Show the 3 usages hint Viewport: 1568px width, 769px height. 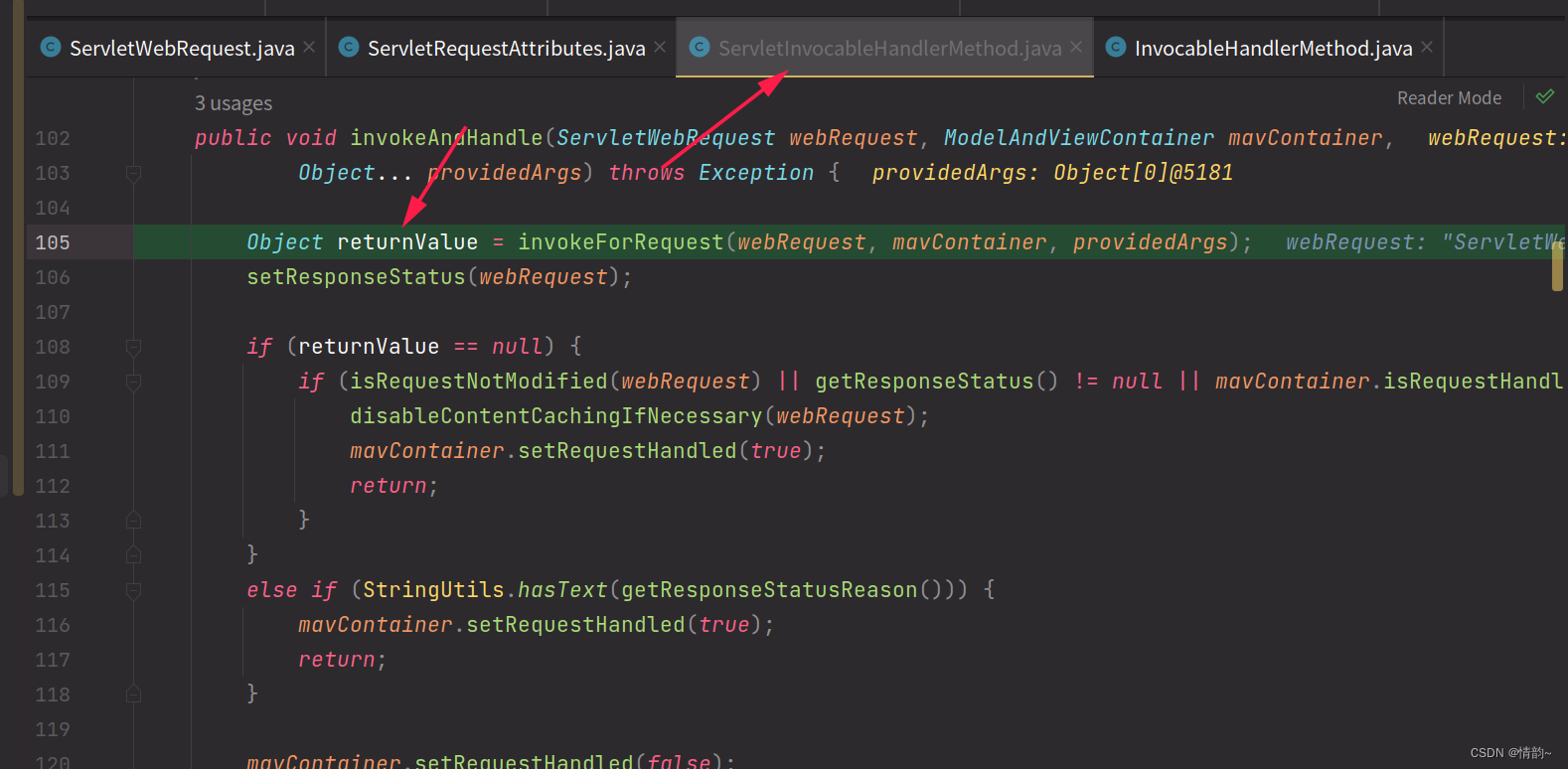tap(234, 103)
